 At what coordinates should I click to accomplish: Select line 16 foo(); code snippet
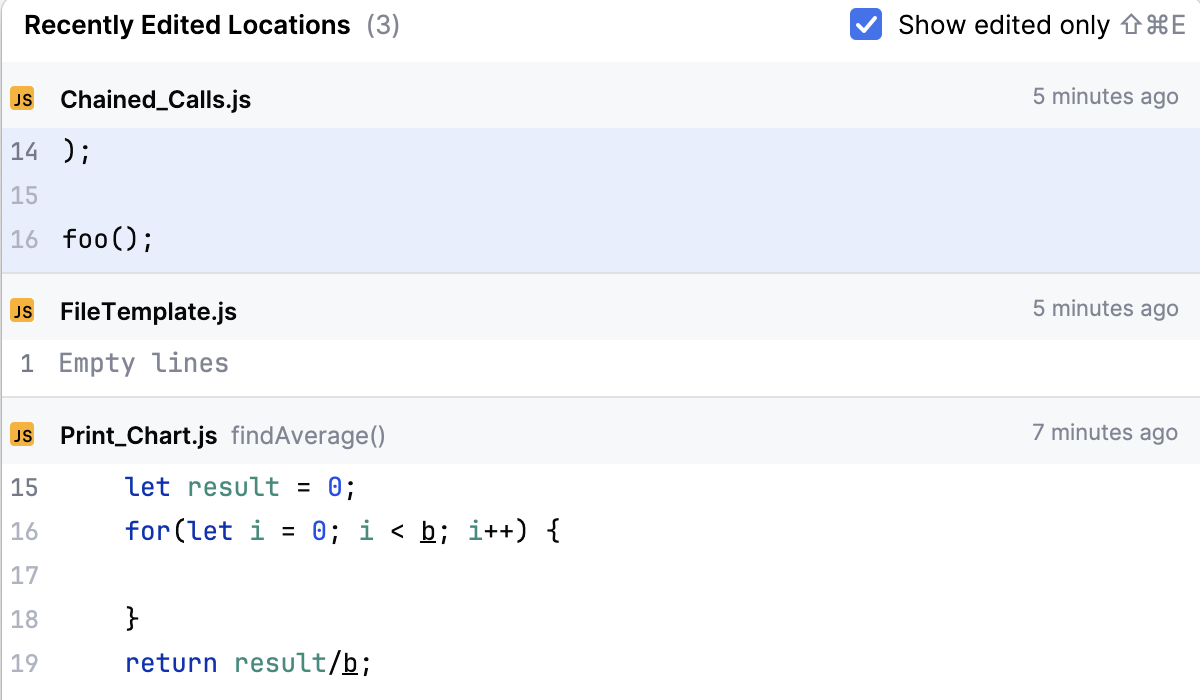point(108,240)
